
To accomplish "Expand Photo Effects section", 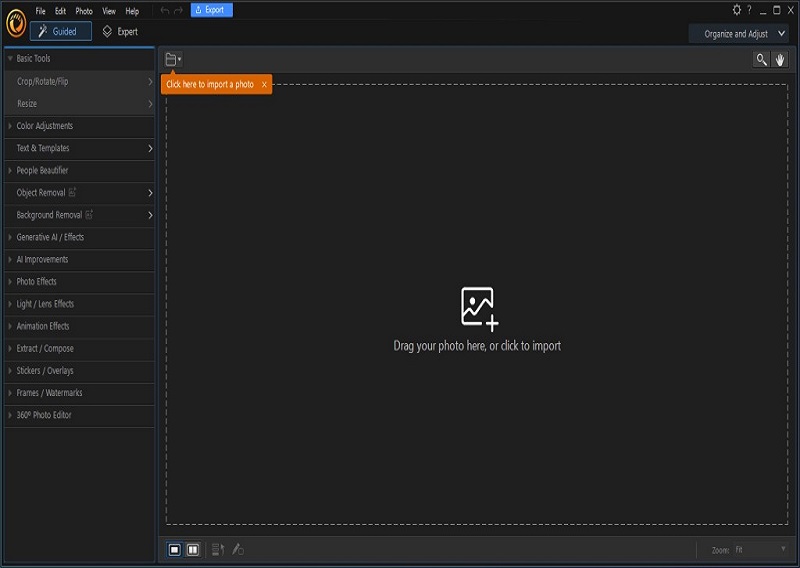I will [80, 281].
